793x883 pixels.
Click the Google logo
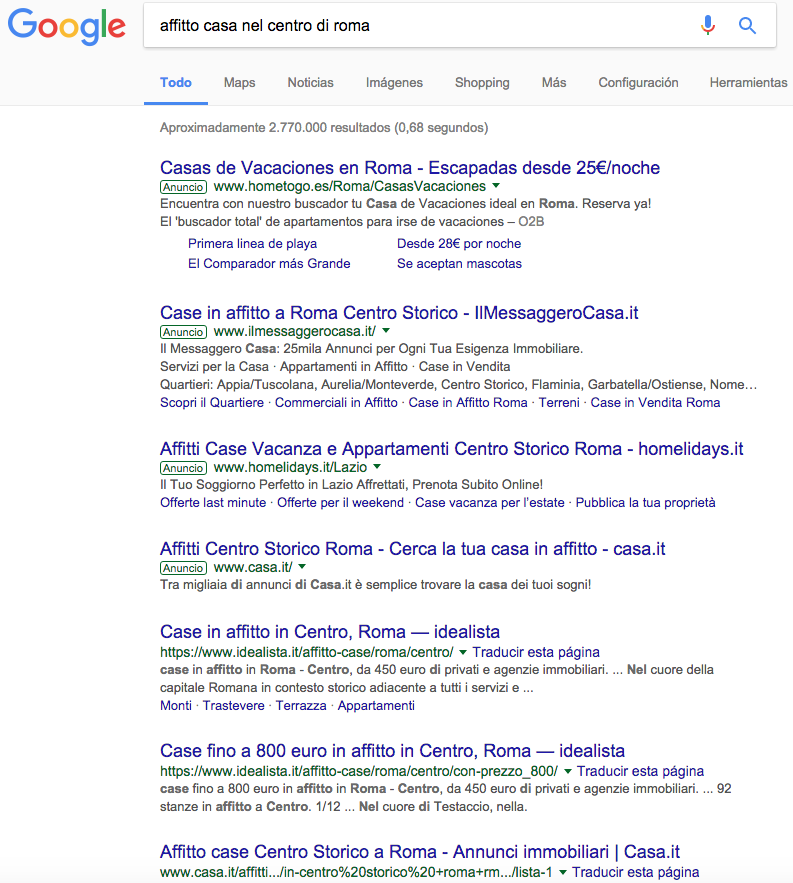66,26
